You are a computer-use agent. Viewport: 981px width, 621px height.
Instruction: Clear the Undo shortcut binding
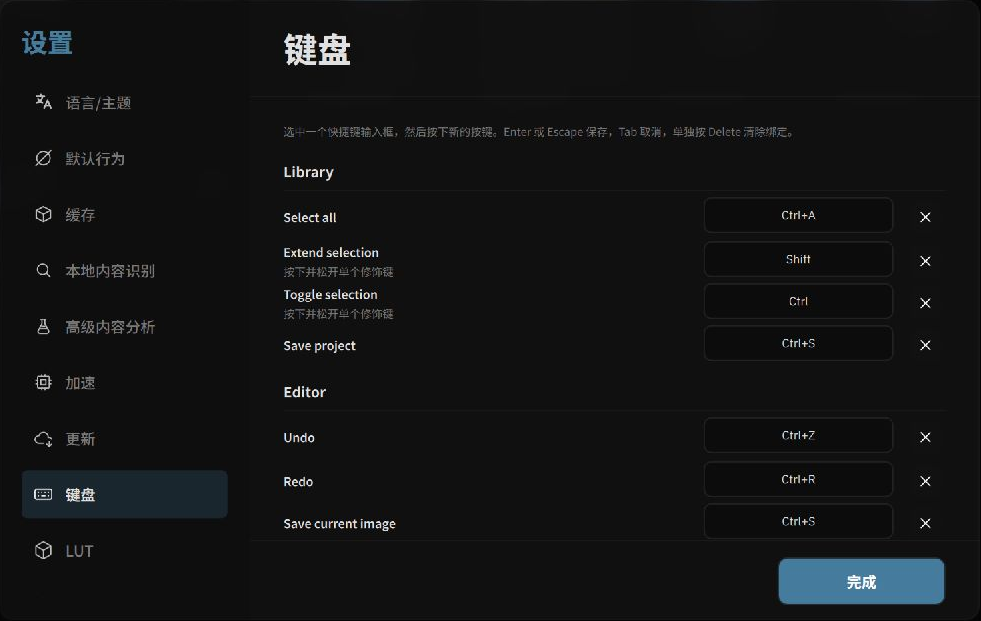tap(925, 437)
